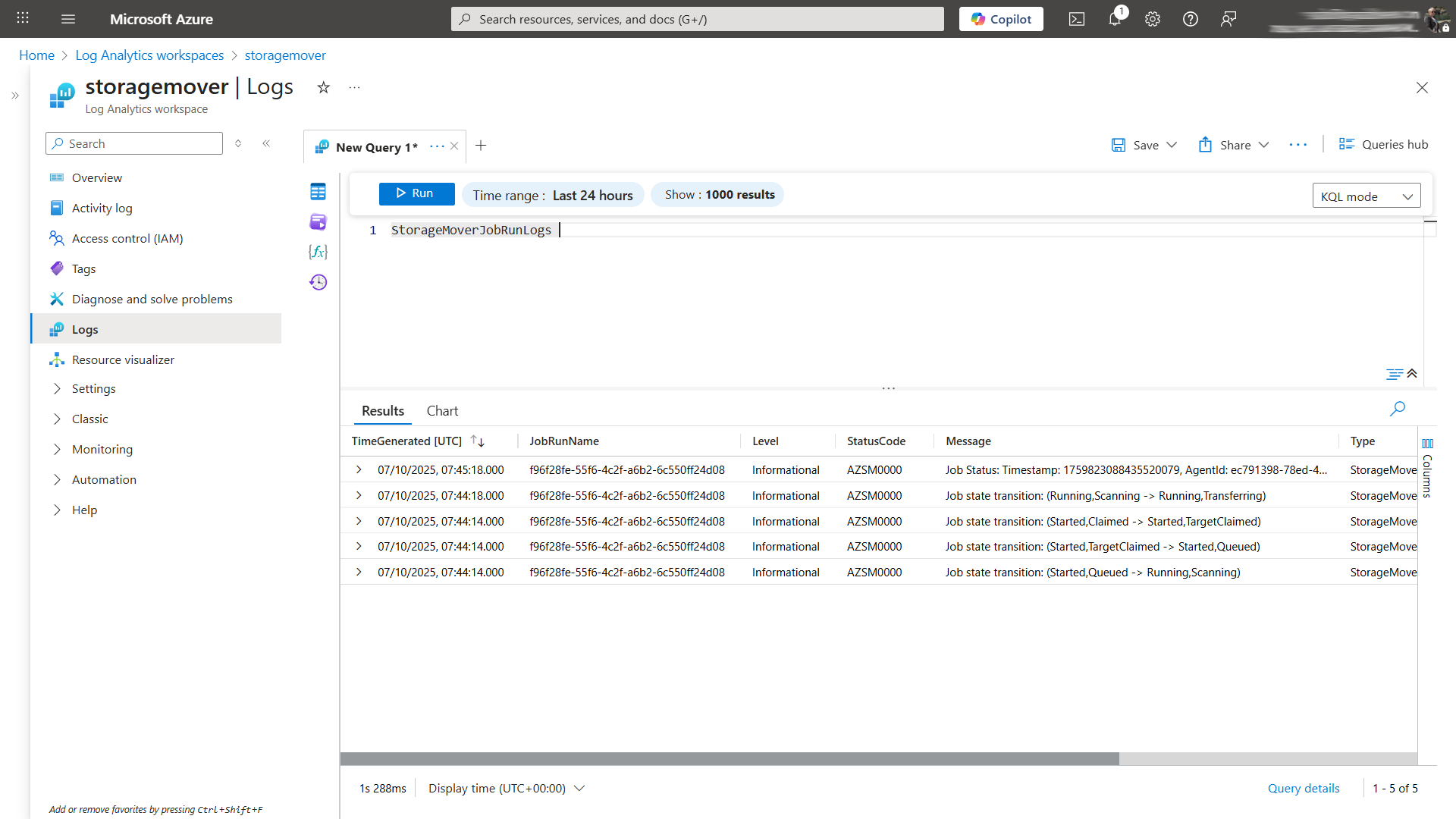1456x819 pixels.
Task: Open the KQL mode dropdown
Action: pyautogui.click(x=1367, y=195)
